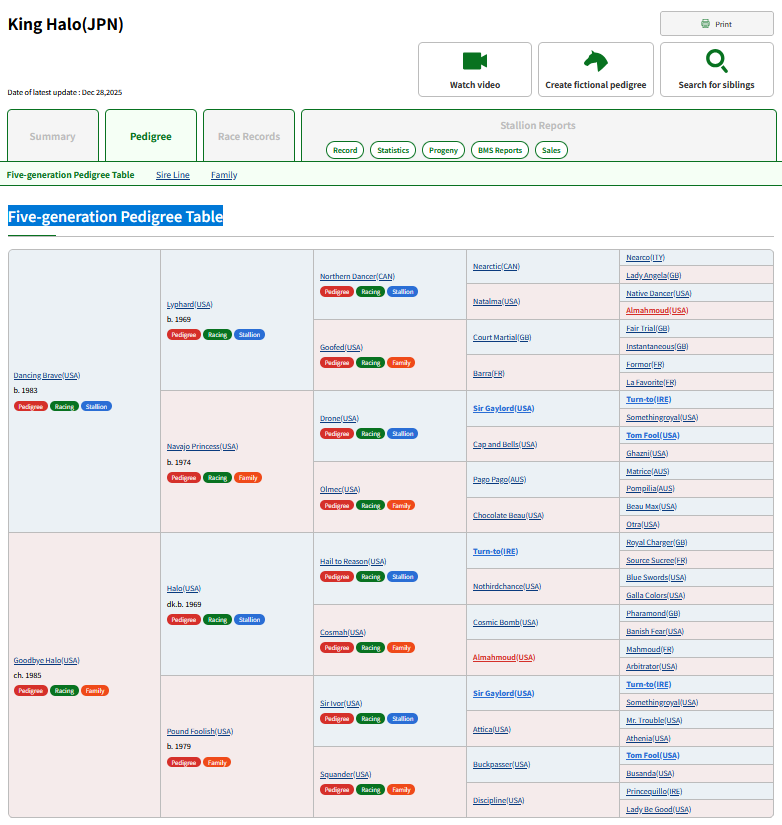Click the Print button
This screenshot has height=825, width=782.
coord(717,24)
